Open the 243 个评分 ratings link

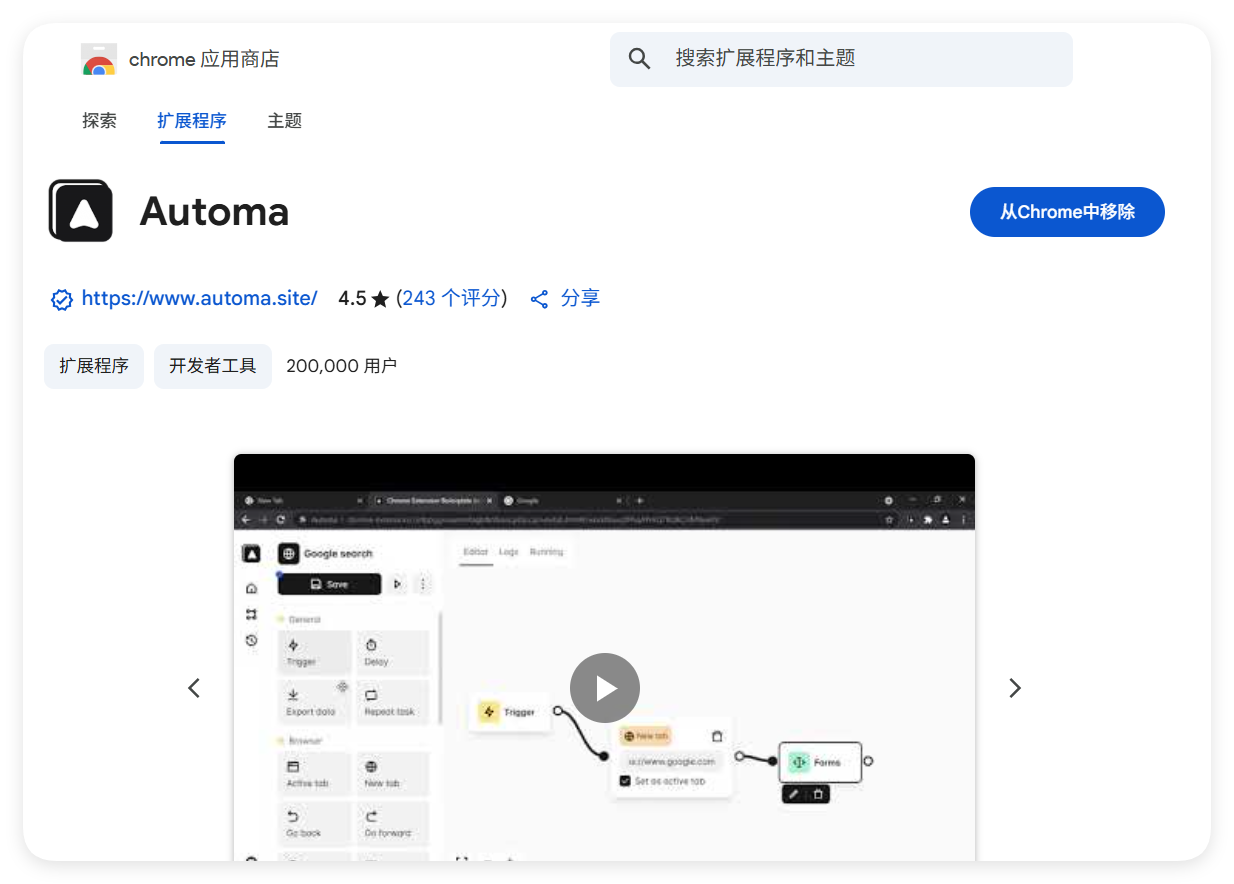(453, 298)
